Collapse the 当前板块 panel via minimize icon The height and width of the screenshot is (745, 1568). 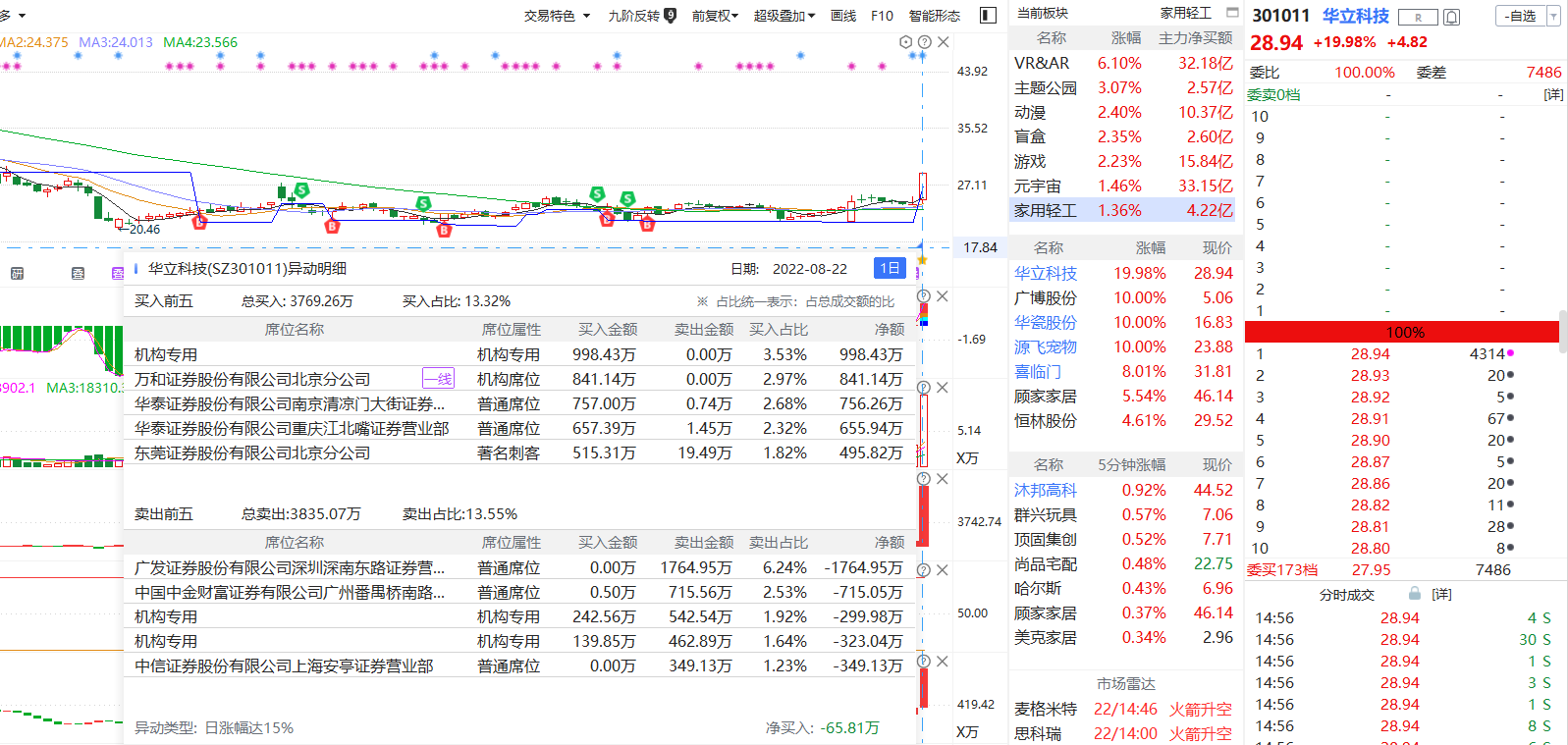1232,13
